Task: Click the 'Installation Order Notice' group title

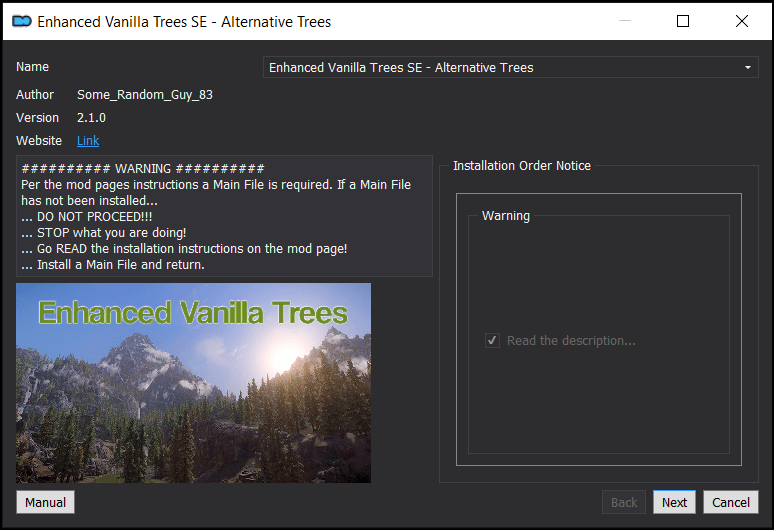Action: point(522,166)
